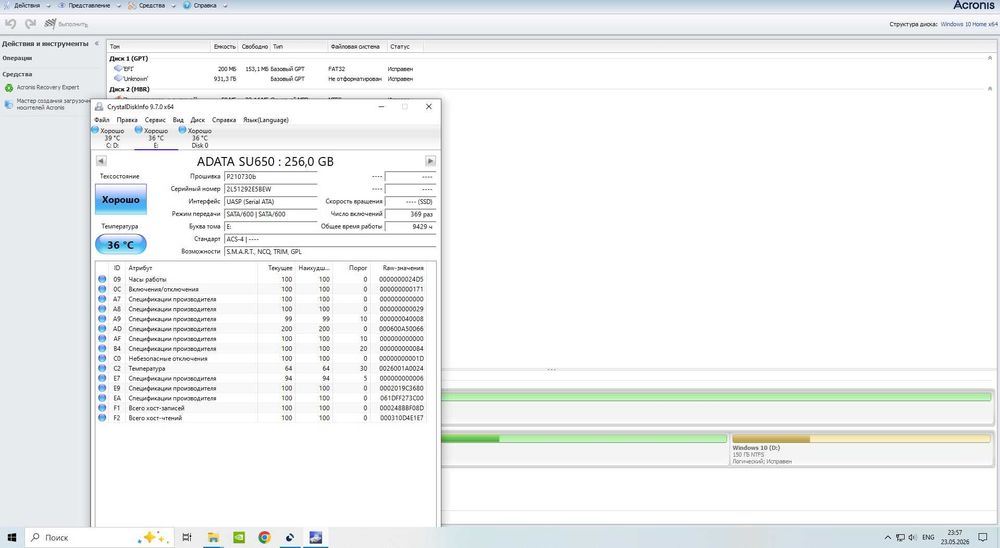Open Acronis Представление dropdown menu
This screenshot has height=548, width=1000.
click(x=89, y=5)
